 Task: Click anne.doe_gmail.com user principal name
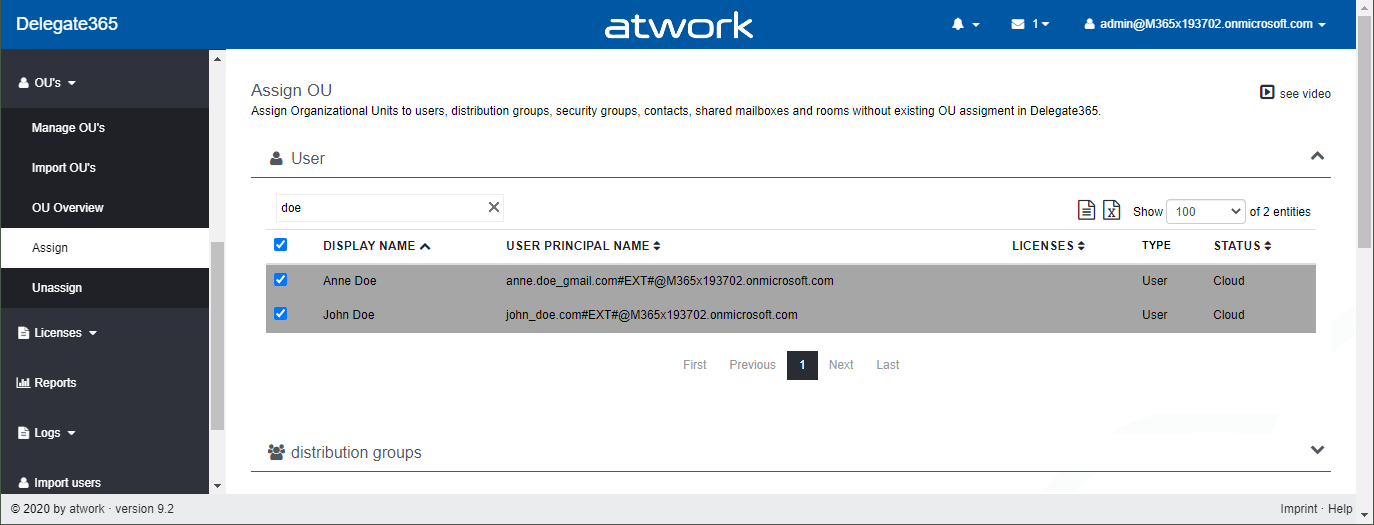point(670,281)
